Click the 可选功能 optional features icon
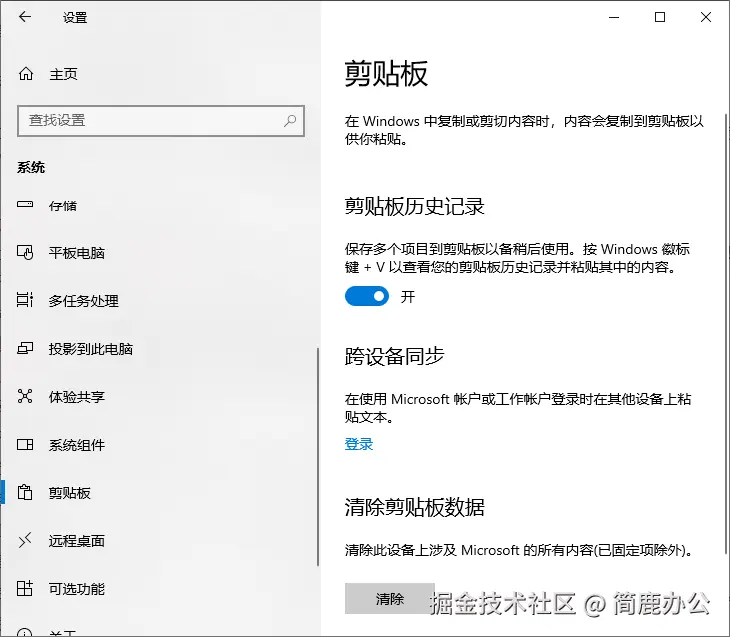 [25, 589]
